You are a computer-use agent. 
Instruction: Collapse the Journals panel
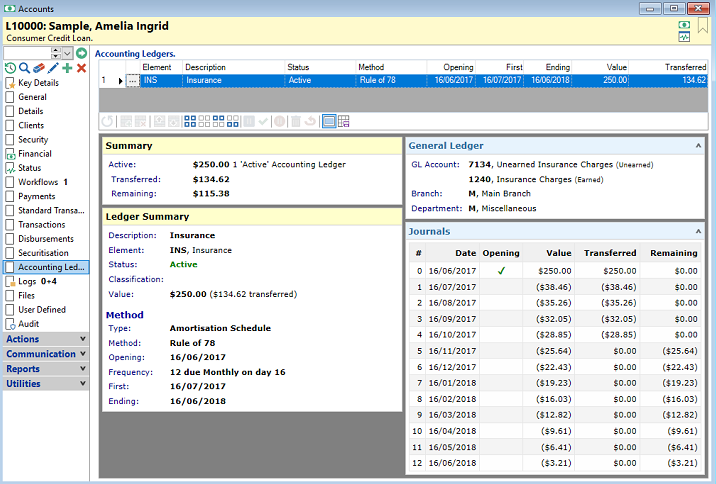[x=698, y=231]
